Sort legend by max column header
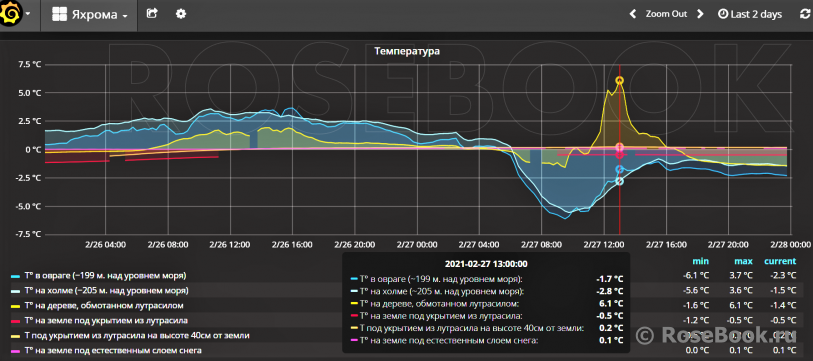This screenshot has height=361, width=813. point(744,261)
